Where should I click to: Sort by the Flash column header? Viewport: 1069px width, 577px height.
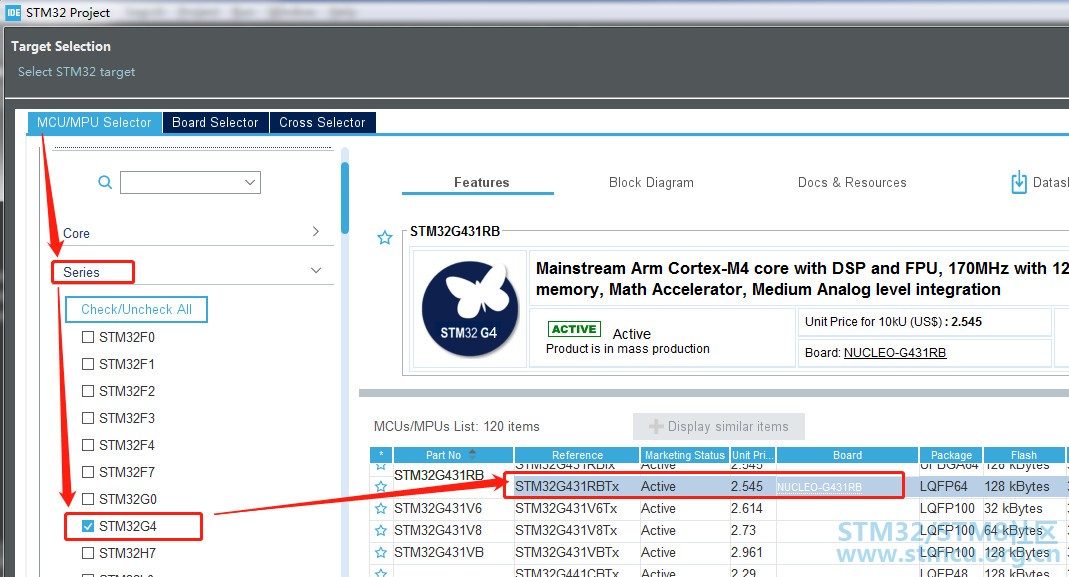1023,455
